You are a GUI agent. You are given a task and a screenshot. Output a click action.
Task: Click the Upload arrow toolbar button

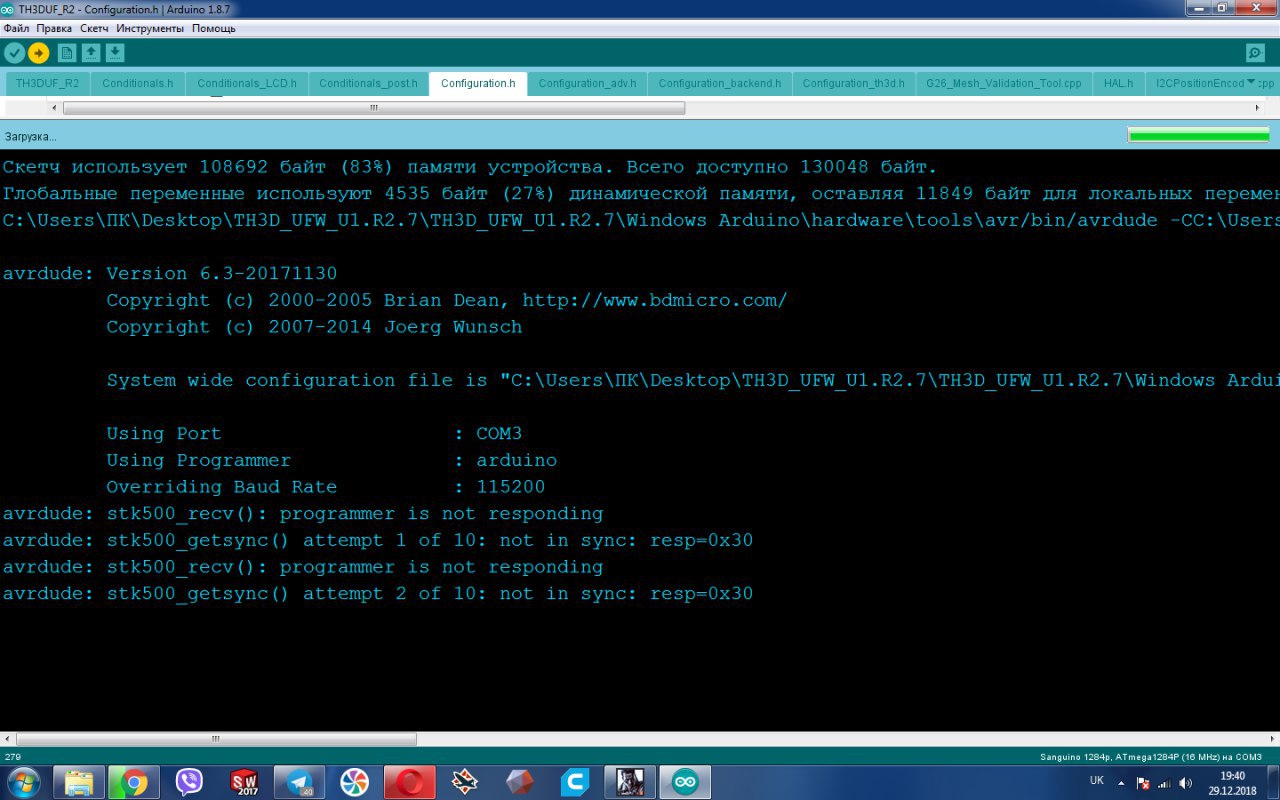39,53
